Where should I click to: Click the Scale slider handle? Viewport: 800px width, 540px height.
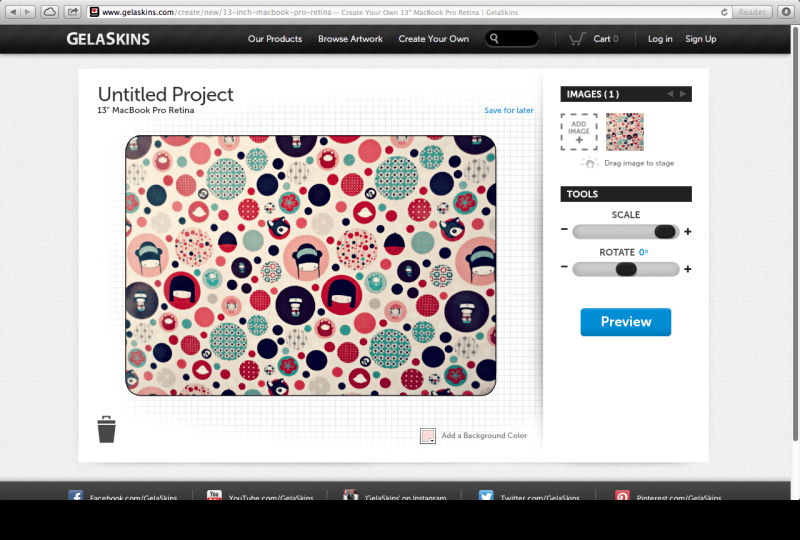pyautogui.click(x=665, y=232)
